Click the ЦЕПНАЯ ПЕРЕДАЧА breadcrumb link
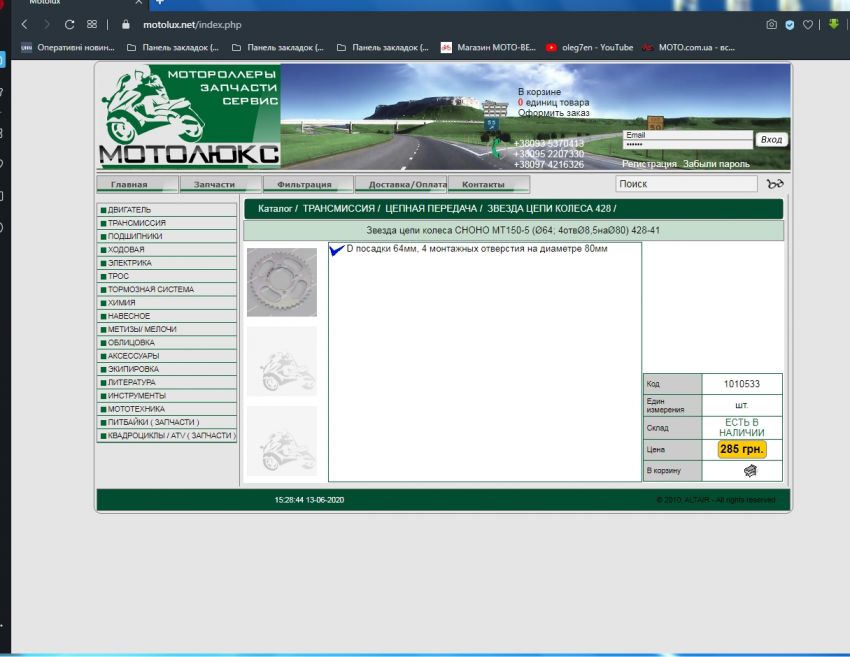 coord(431,209)
